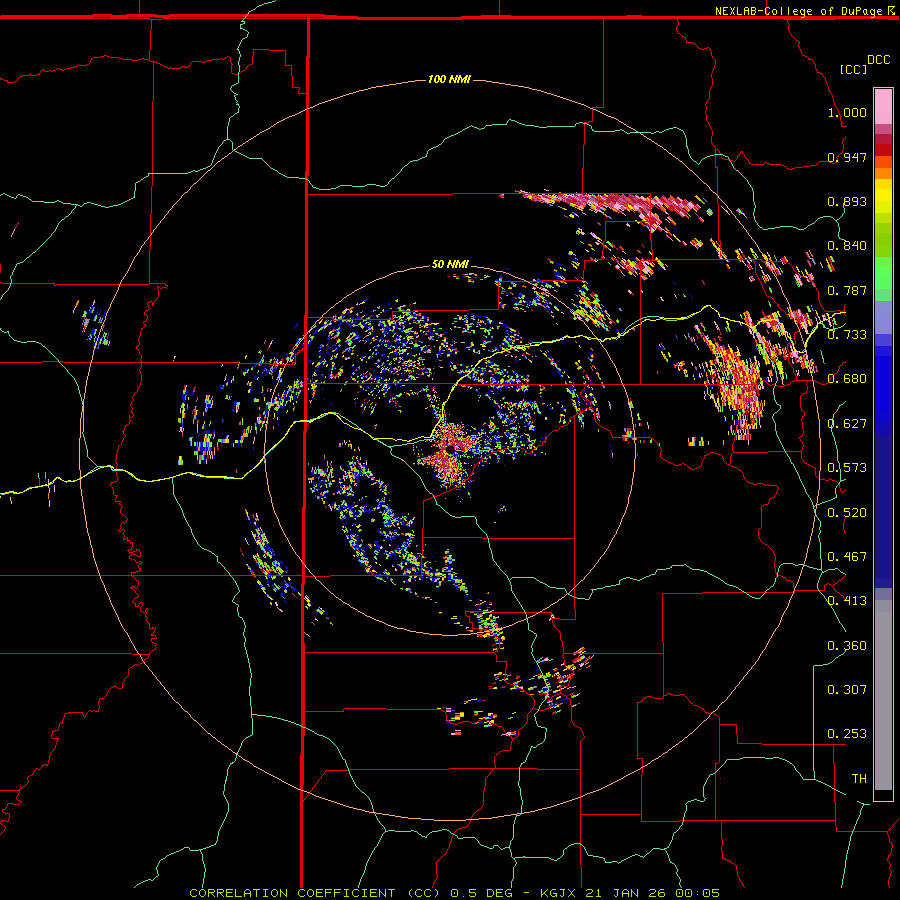Select the 0.893 color scale value
The height and width of the screenshot is (900, 900).
click(847, 201)
